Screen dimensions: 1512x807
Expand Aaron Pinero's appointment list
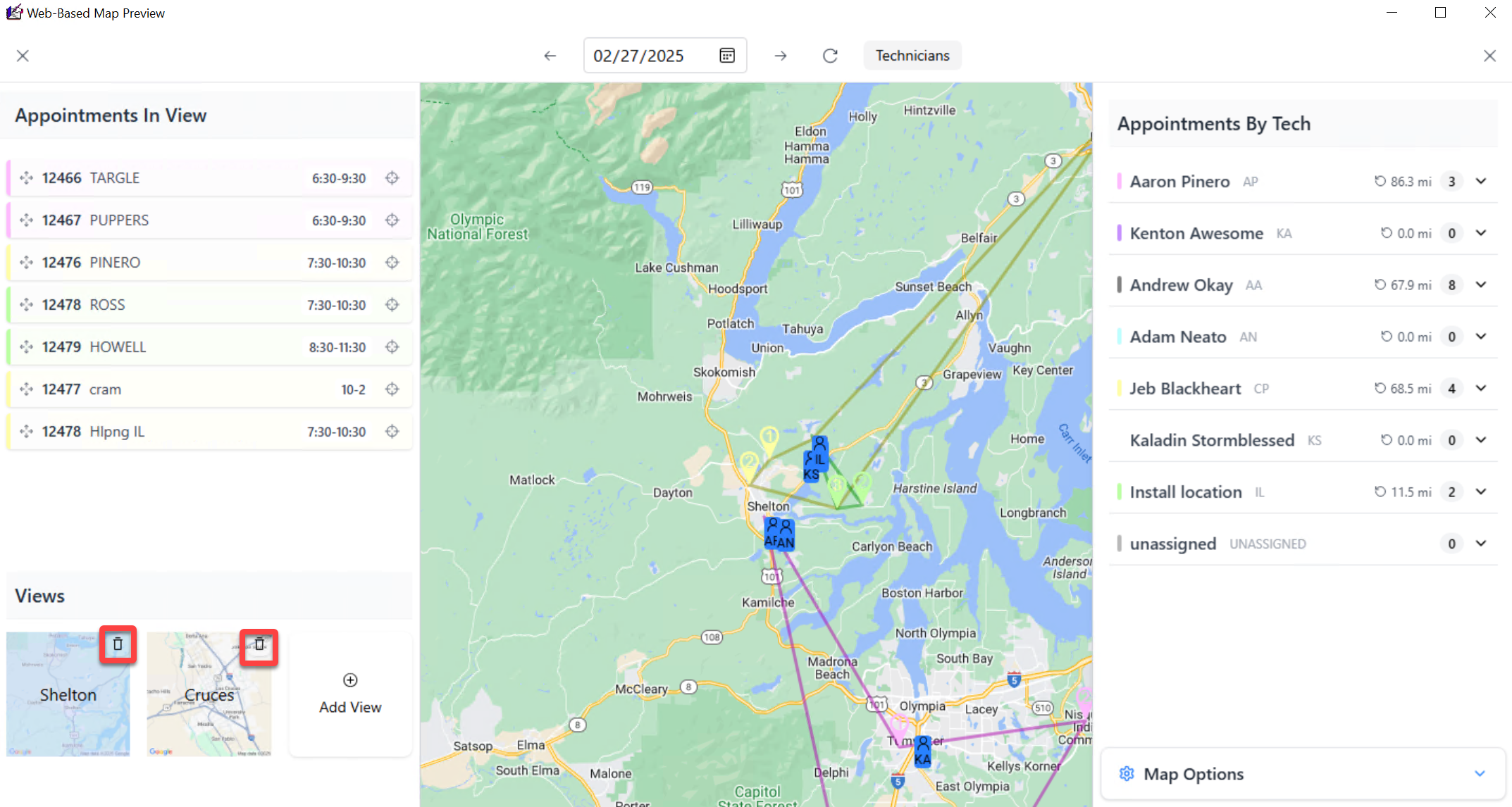point(1481,181)
